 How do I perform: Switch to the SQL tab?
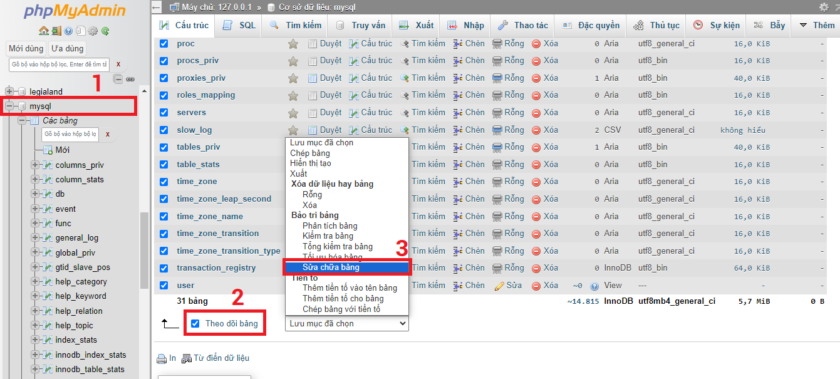point(239,25)
